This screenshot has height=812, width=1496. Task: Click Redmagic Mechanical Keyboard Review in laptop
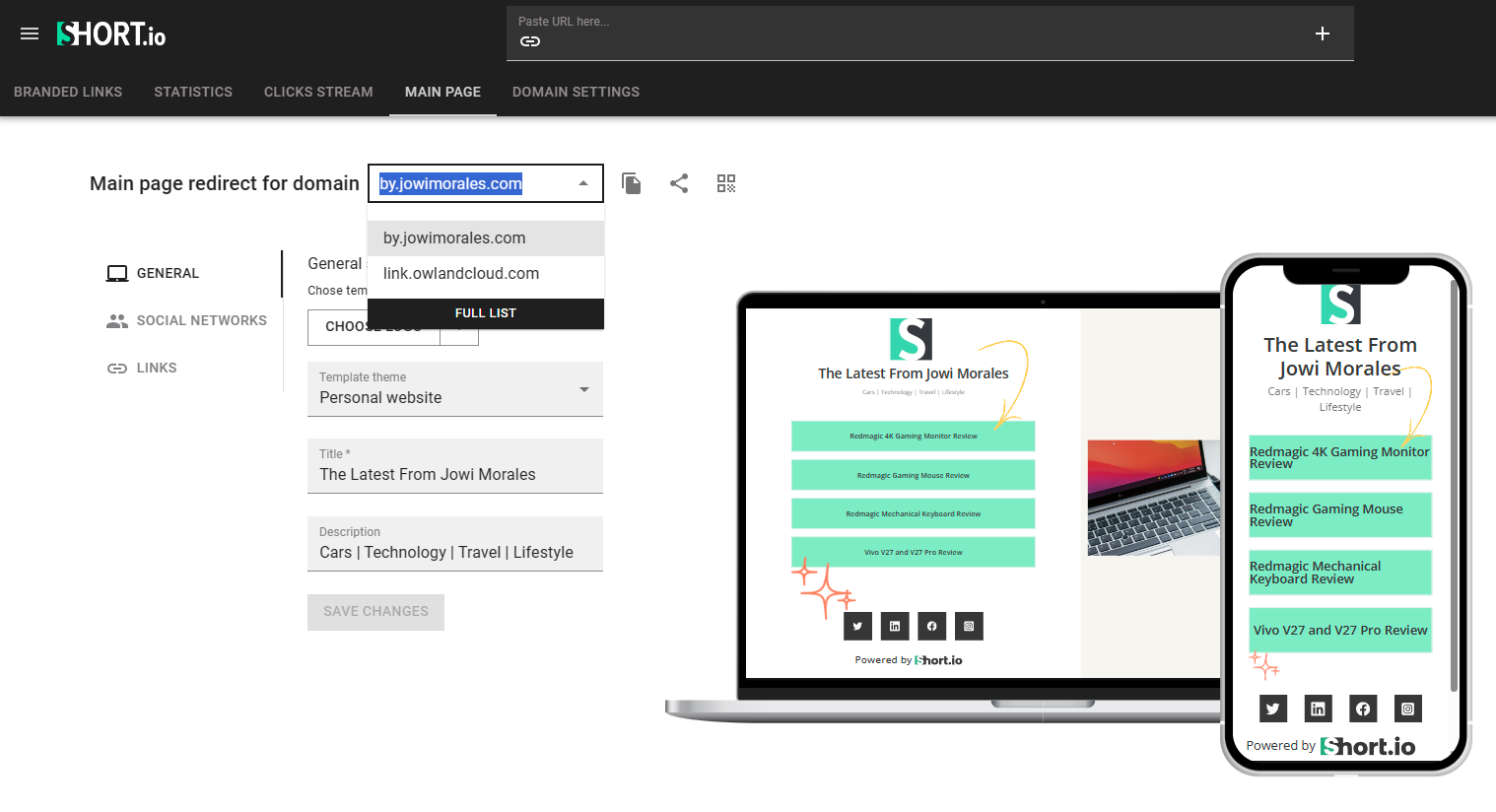[914, 513]
